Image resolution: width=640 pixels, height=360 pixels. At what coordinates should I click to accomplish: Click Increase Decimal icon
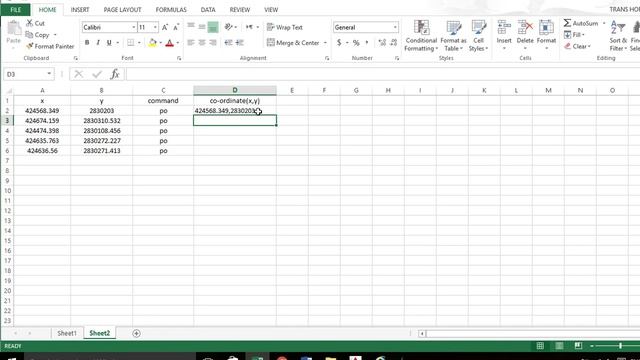click(x=382, y=42)
